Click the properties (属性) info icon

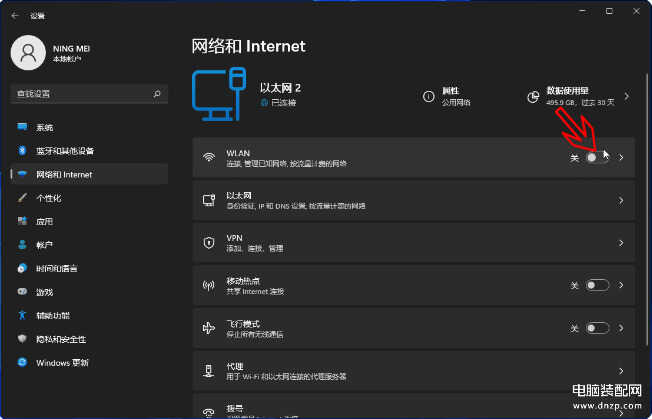[429, 96]
